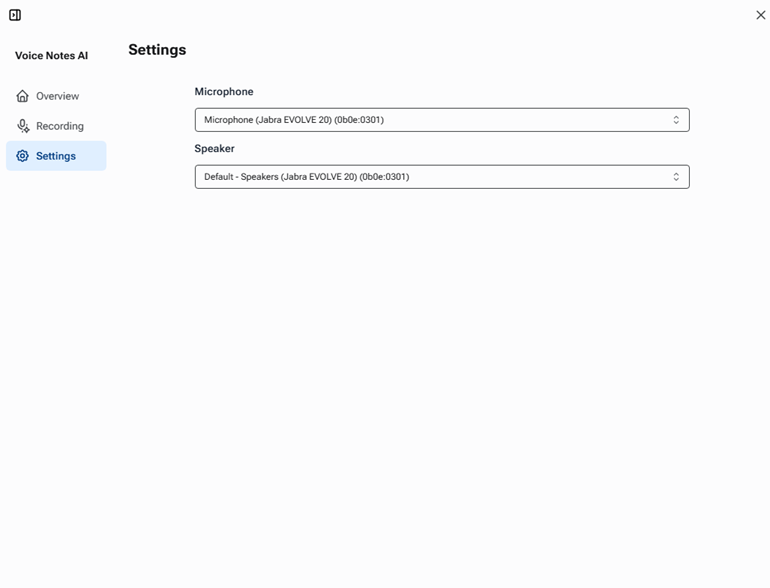Click the (0b0e:0301) ID in Speaker field

384,177
